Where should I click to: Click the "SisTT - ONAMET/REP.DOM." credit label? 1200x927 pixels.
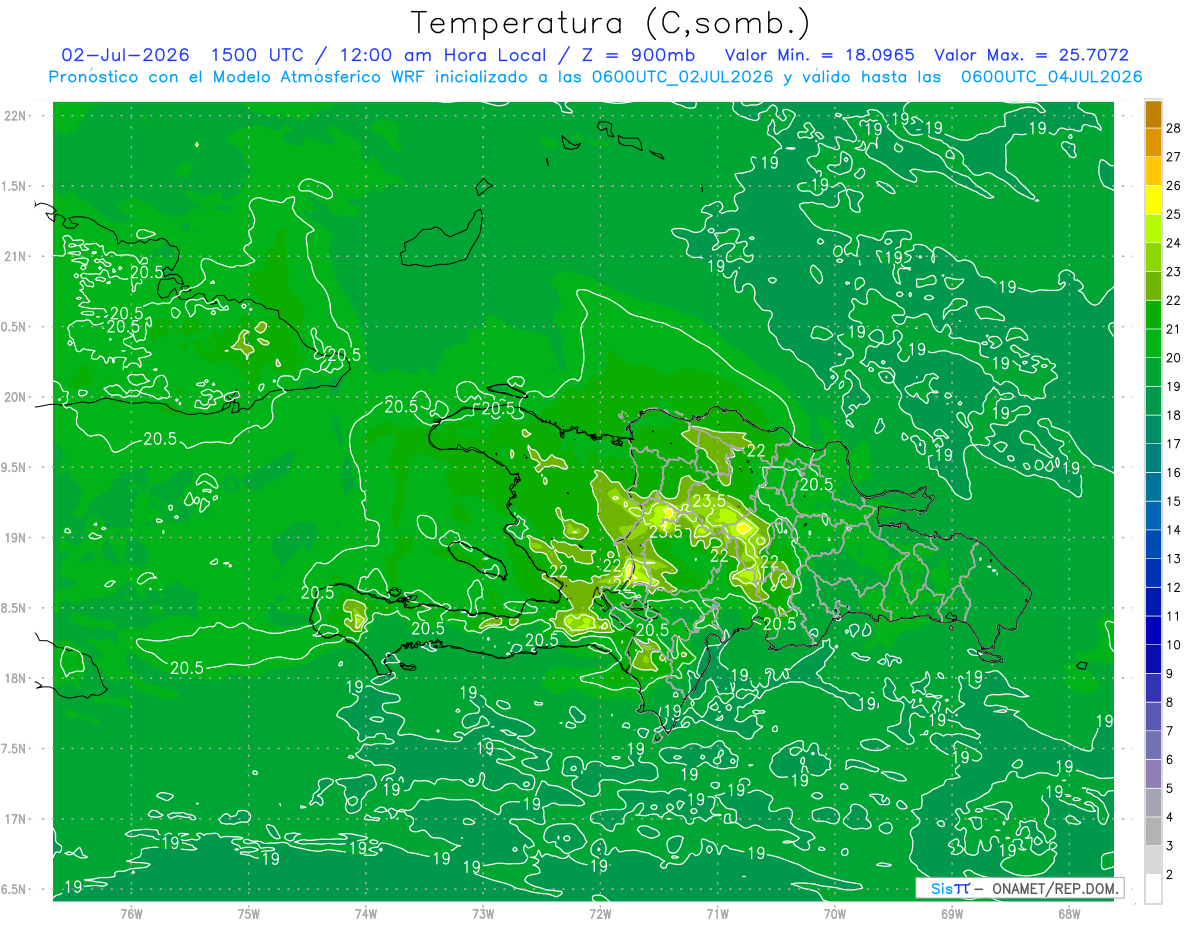pyautogui.click(x=1020, y=888)
